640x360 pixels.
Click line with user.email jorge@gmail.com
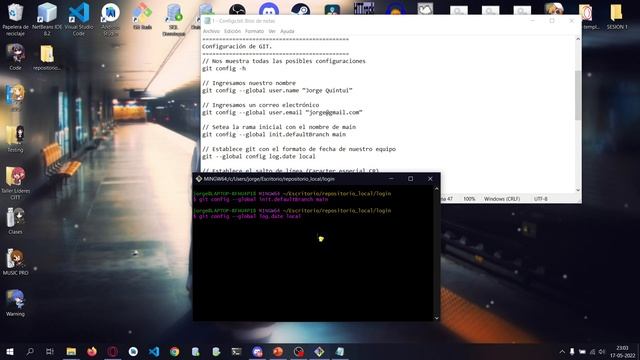click(x=282, y=113)
